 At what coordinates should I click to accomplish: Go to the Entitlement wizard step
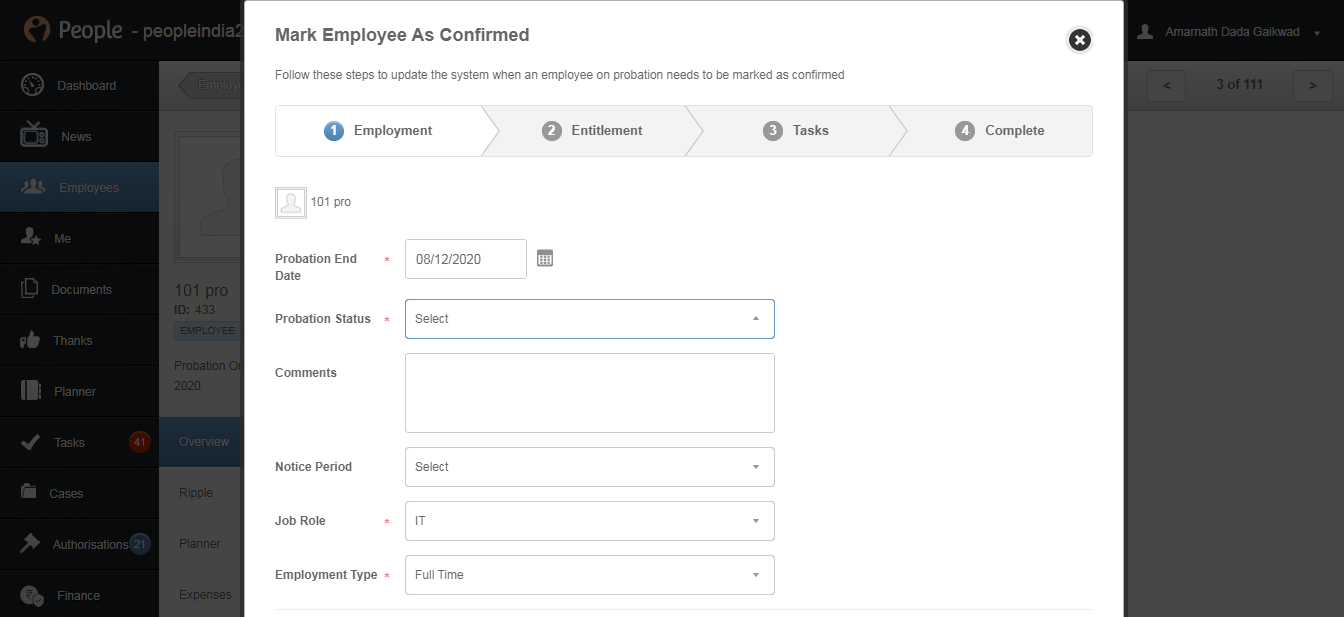[x=593, y=131]
